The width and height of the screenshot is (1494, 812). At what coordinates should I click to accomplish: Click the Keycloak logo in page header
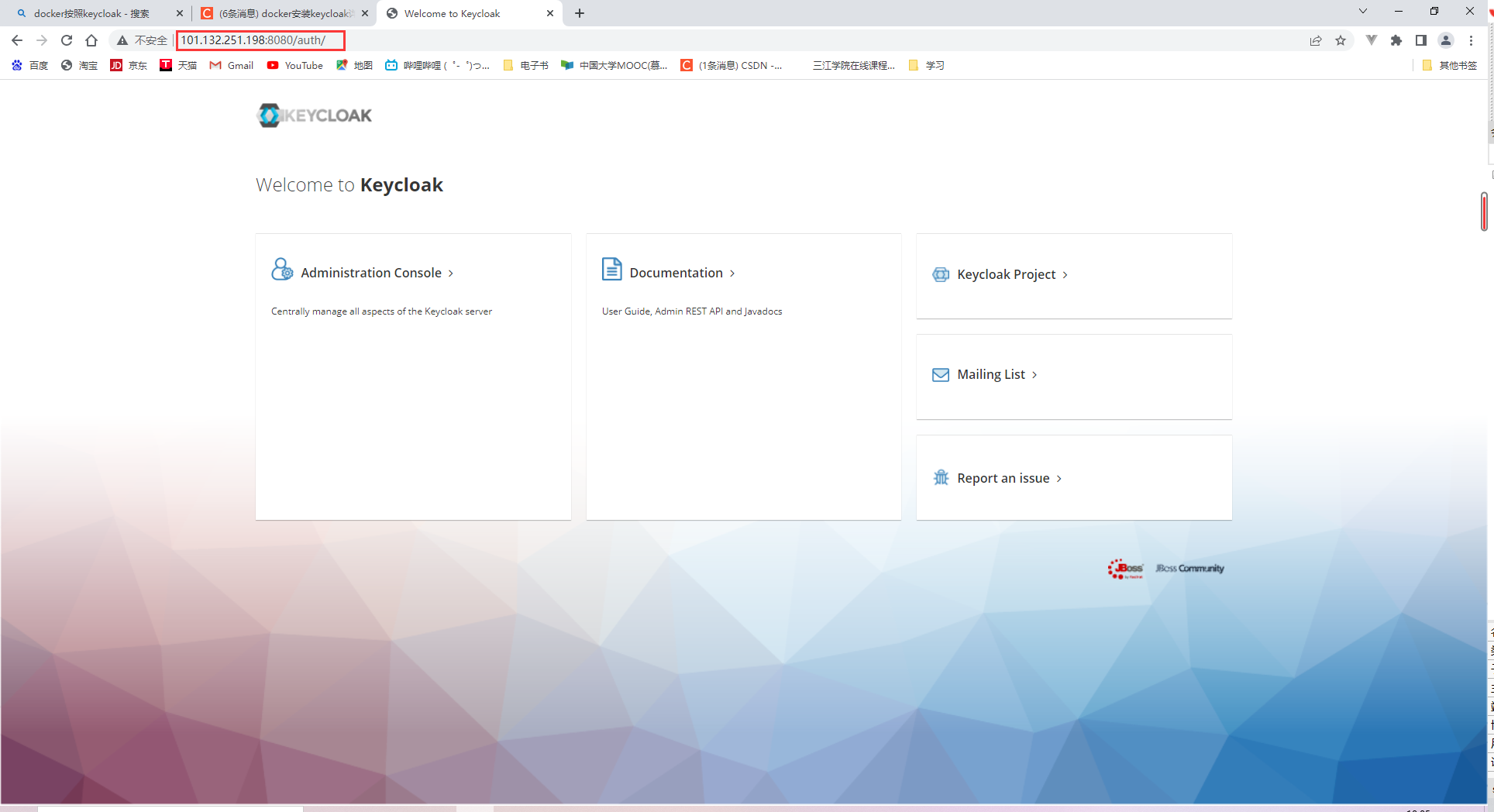[315, 115]
